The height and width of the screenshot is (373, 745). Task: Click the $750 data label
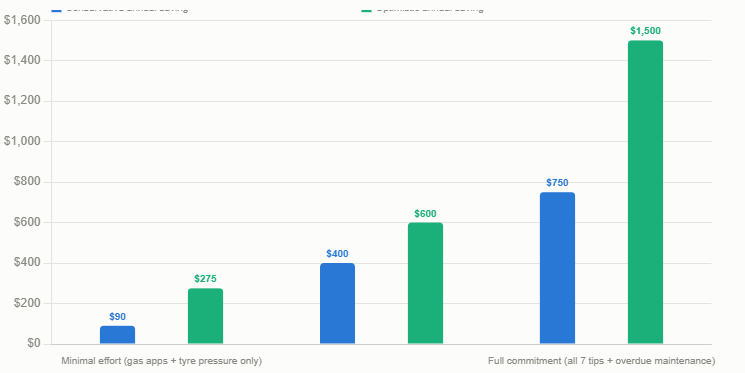pos(557,183)
